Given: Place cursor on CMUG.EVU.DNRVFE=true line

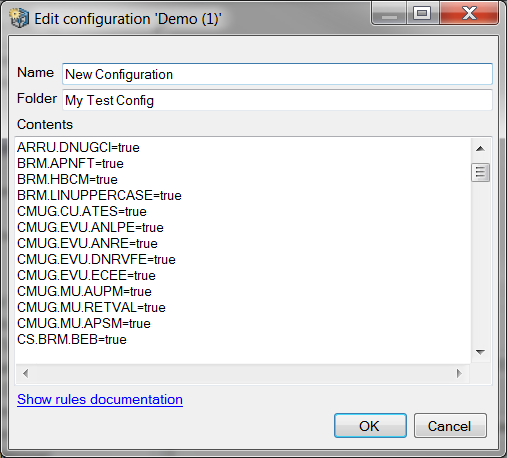Looking at the screenshot, I should coord(96,259).
